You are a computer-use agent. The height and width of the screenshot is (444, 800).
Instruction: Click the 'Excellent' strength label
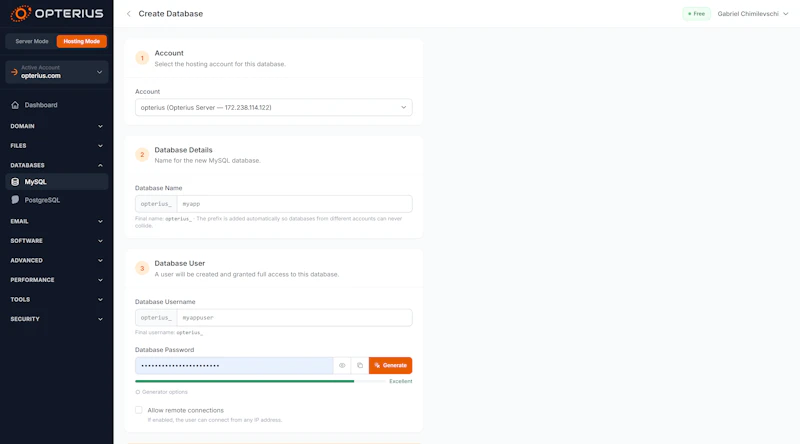coord(401,381)
